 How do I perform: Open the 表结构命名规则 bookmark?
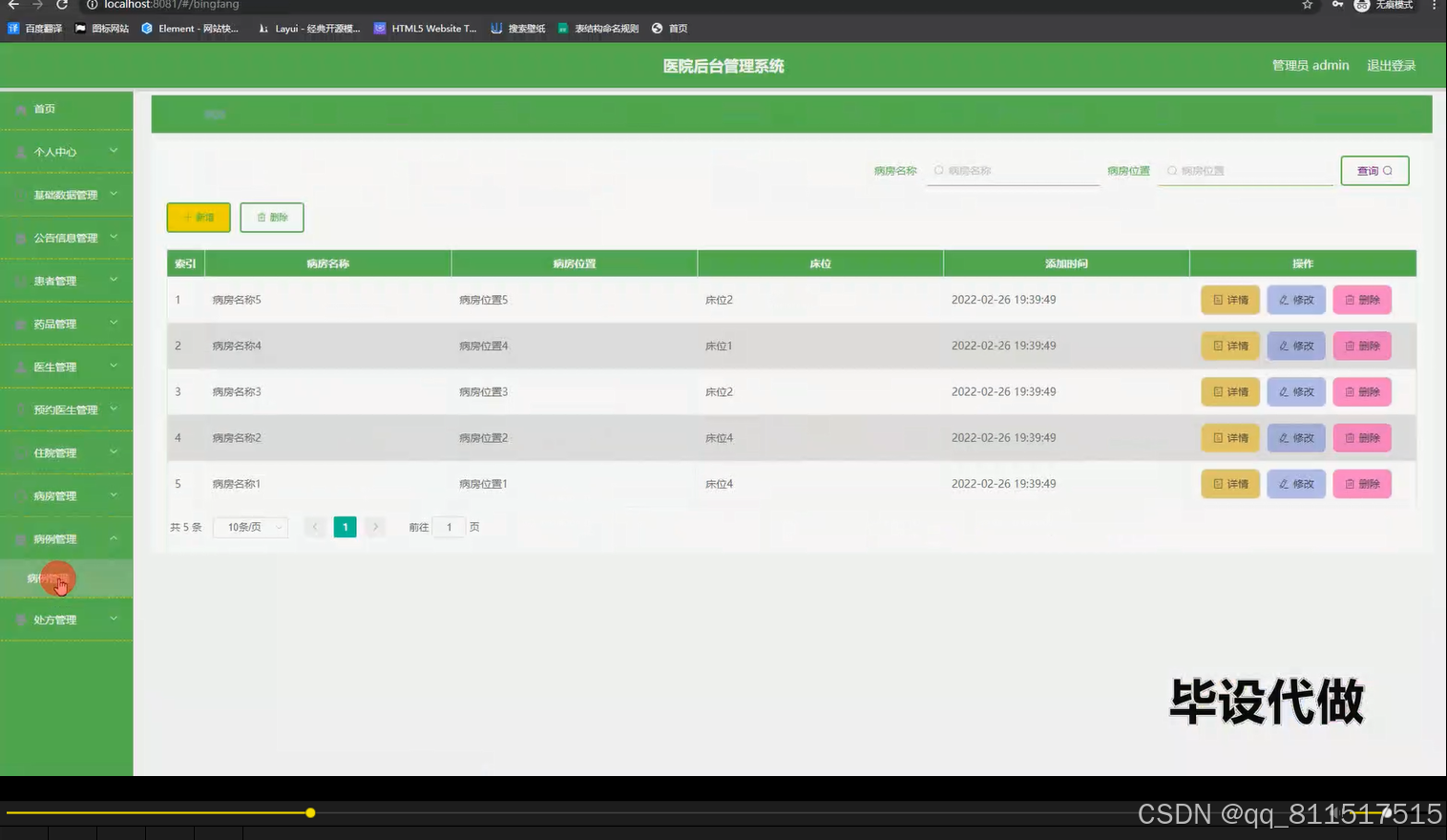tap(598, 29)
